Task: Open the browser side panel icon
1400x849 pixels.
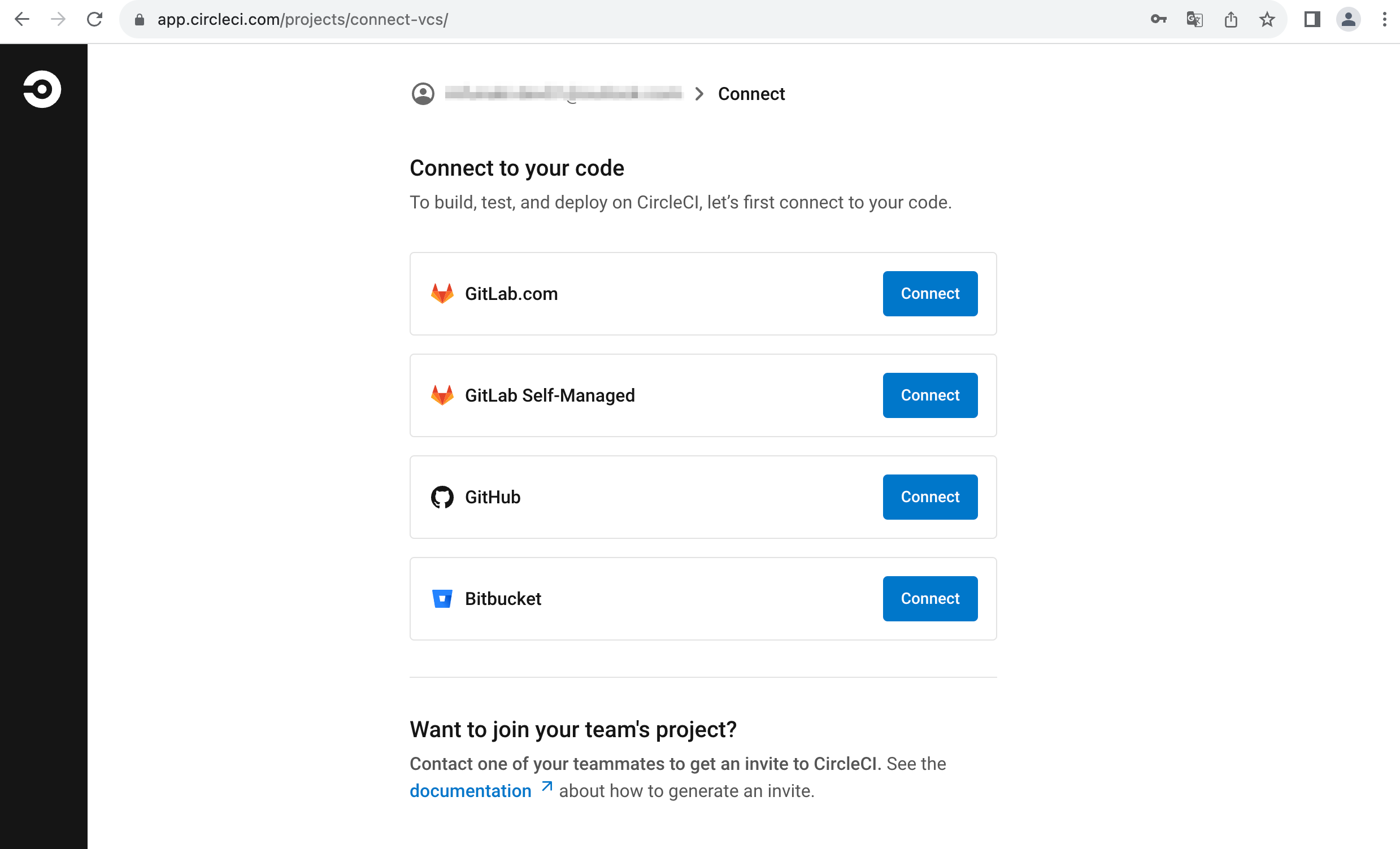Action: pos(1312,19)
